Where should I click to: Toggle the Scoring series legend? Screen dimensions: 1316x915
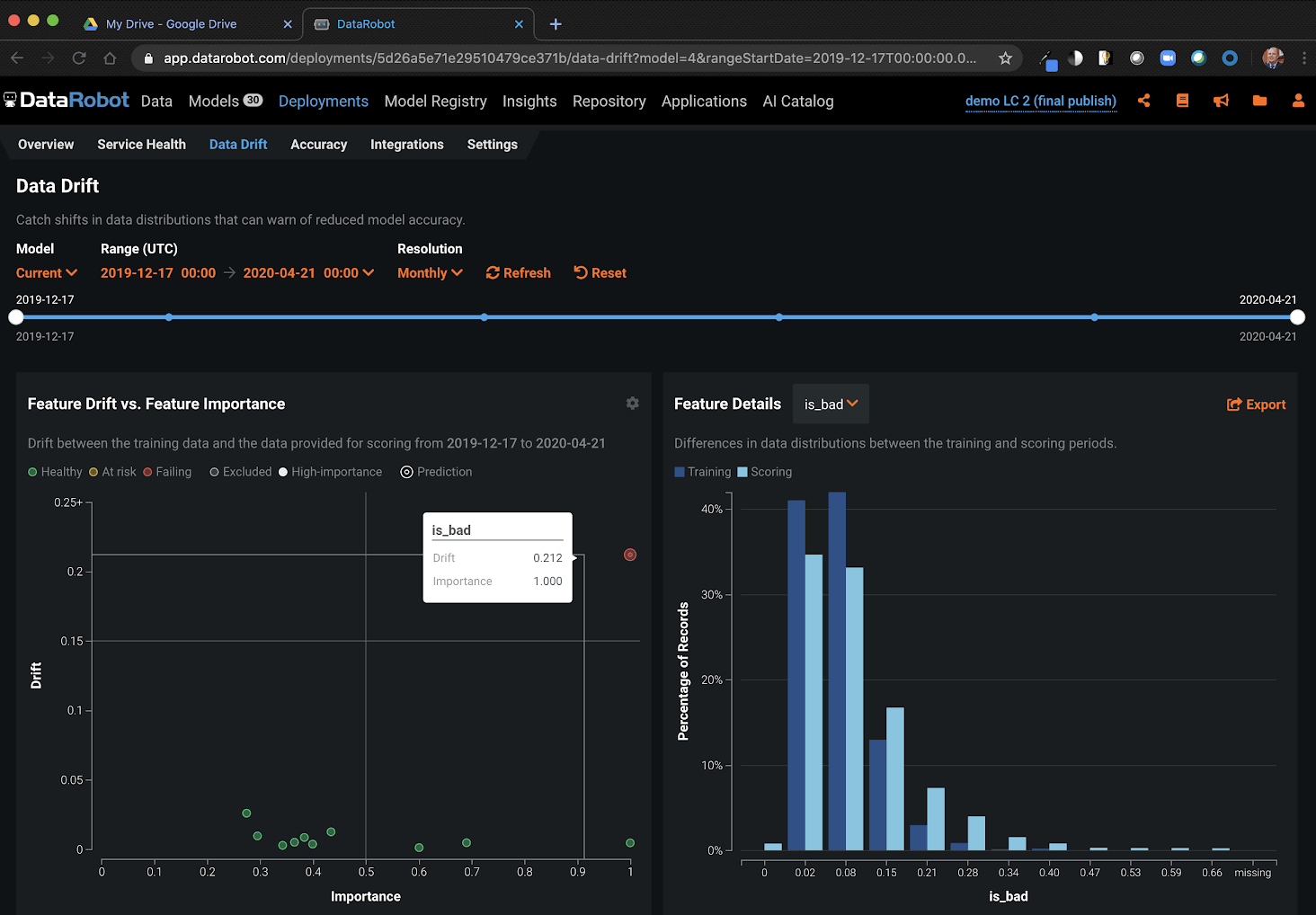click(765, 472)
